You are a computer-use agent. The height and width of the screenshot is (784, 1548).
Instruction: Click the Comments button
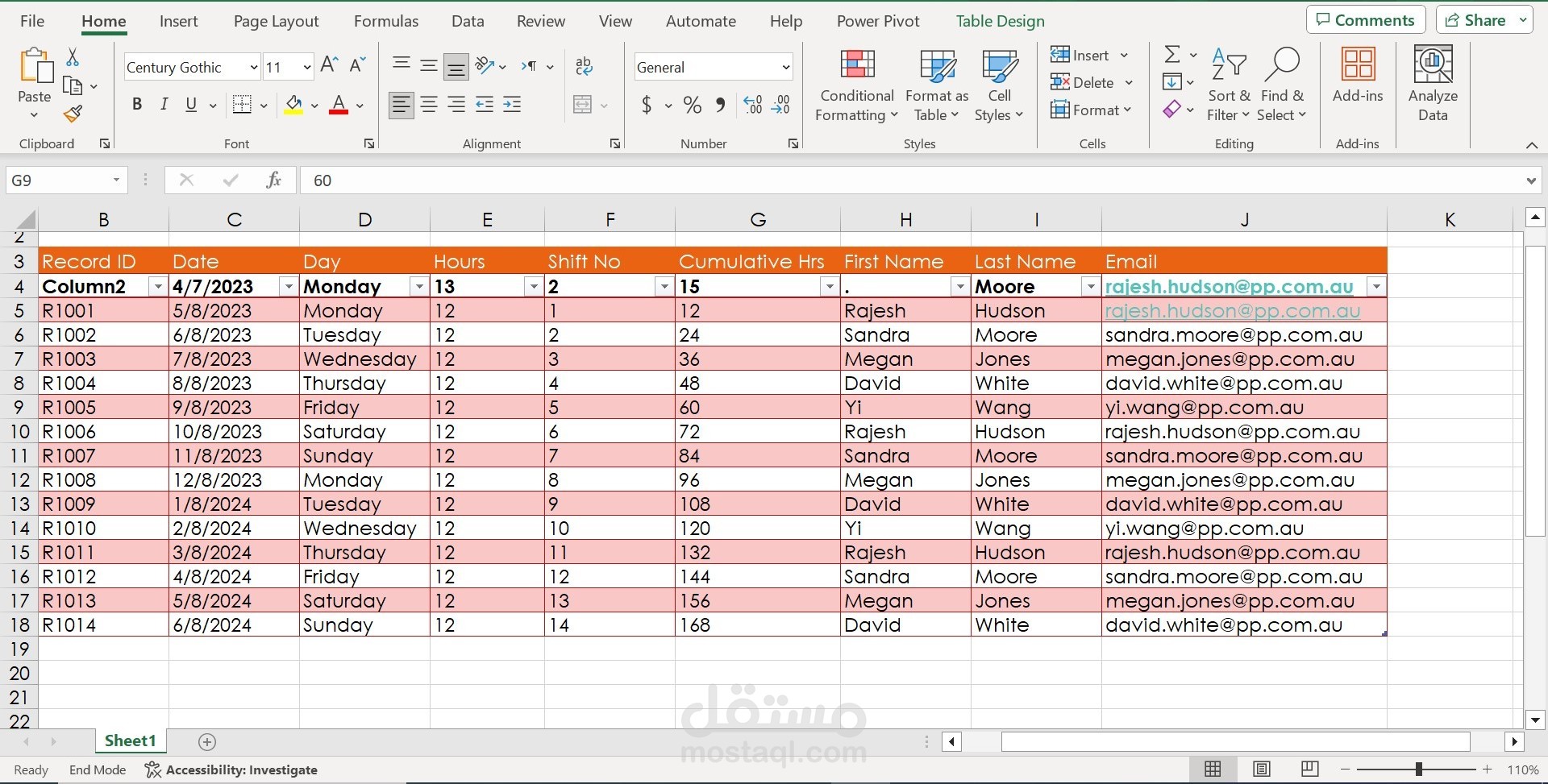1366,20
